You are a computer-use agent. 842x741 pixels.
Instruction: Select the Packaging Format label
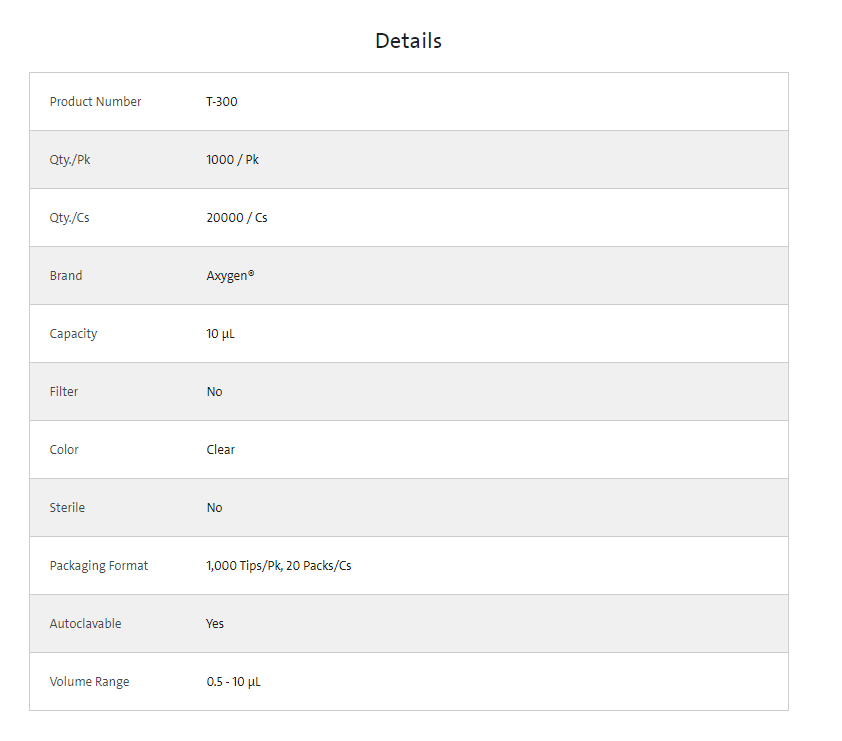pos(99,566)
